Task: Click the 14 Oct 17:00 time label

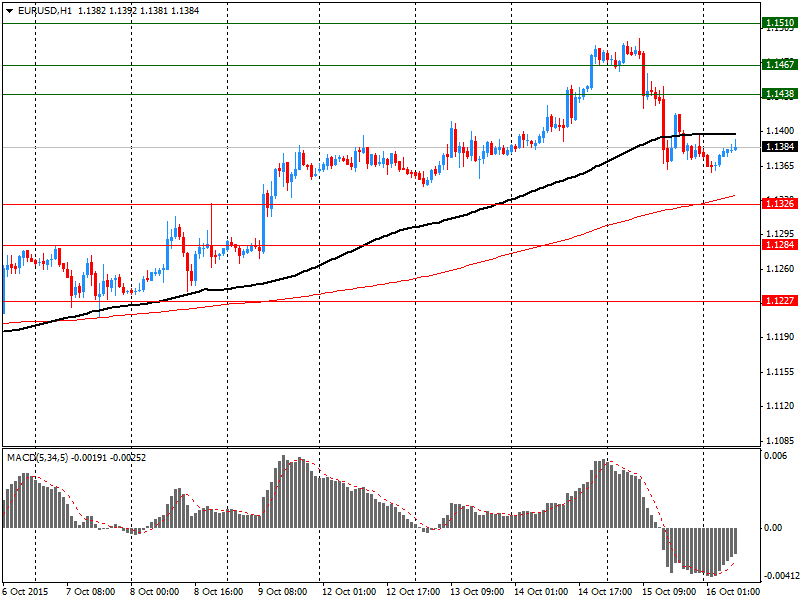Action: point(605,591)
